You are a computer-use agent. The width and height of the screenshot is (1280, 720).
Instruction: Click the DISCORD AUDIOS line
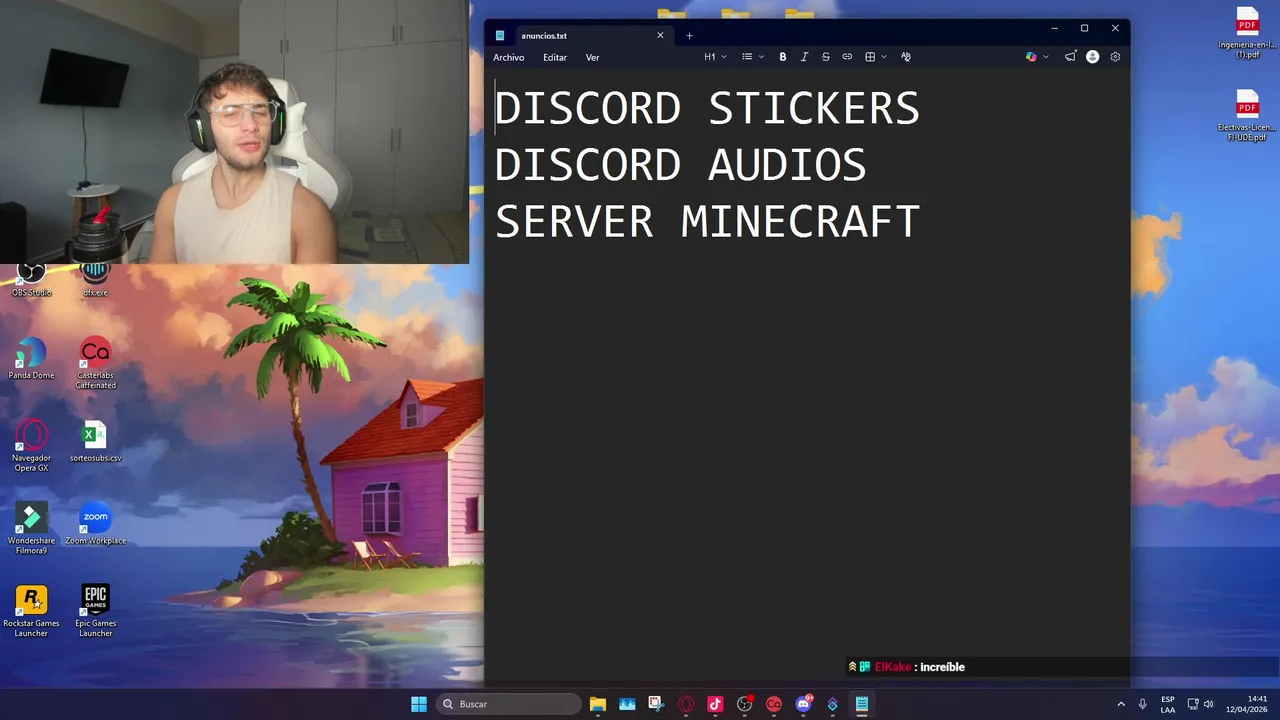click(x=680, y=164)
